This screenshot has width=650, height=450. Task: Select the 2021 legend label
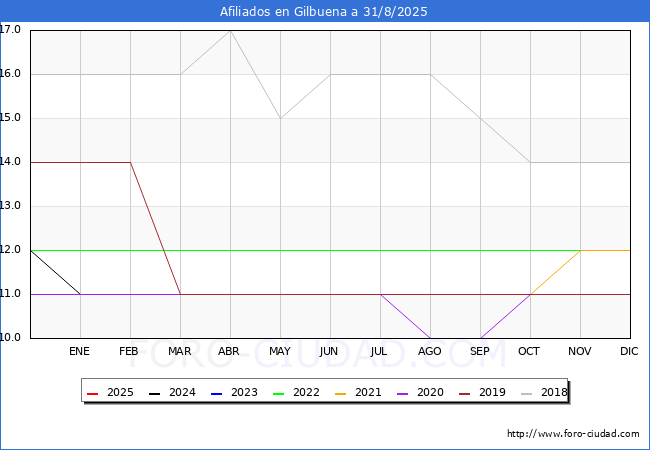368,392
